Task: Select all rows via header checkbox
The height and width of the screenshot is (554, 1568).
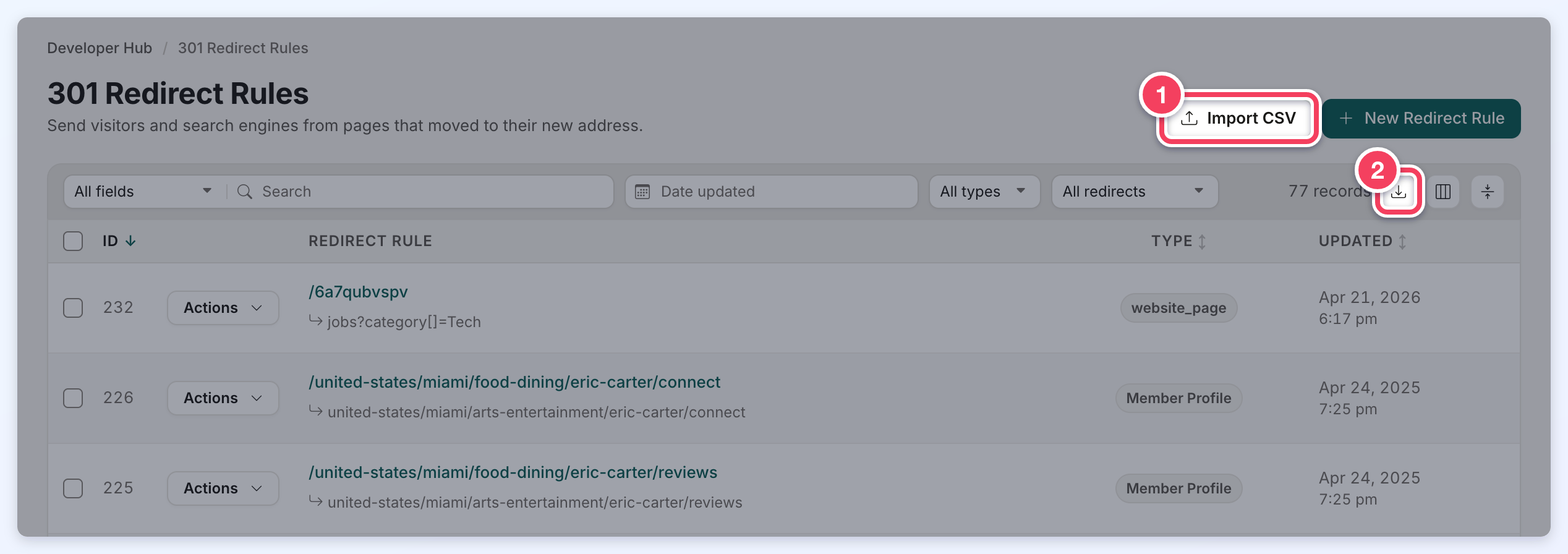Action: coord(73,241)
